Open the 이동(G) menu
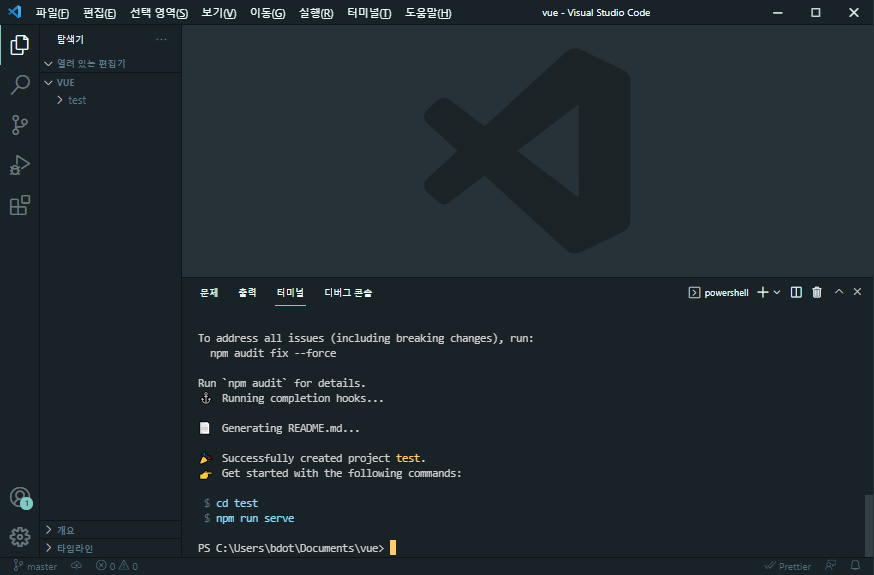Image resolution: width=874 pixels, height=575 pixels. coord(268,13)
